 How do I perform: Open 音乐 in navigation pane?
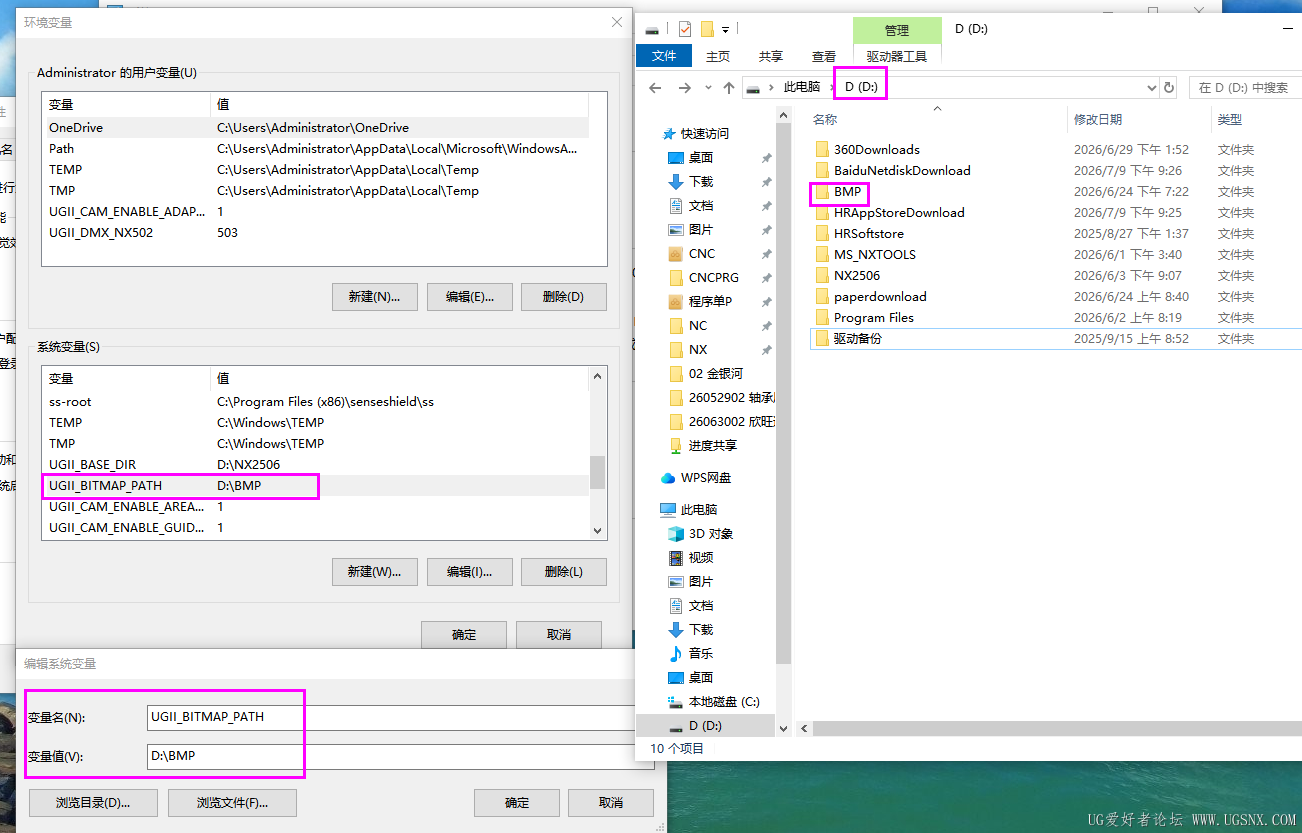(701, 653)
